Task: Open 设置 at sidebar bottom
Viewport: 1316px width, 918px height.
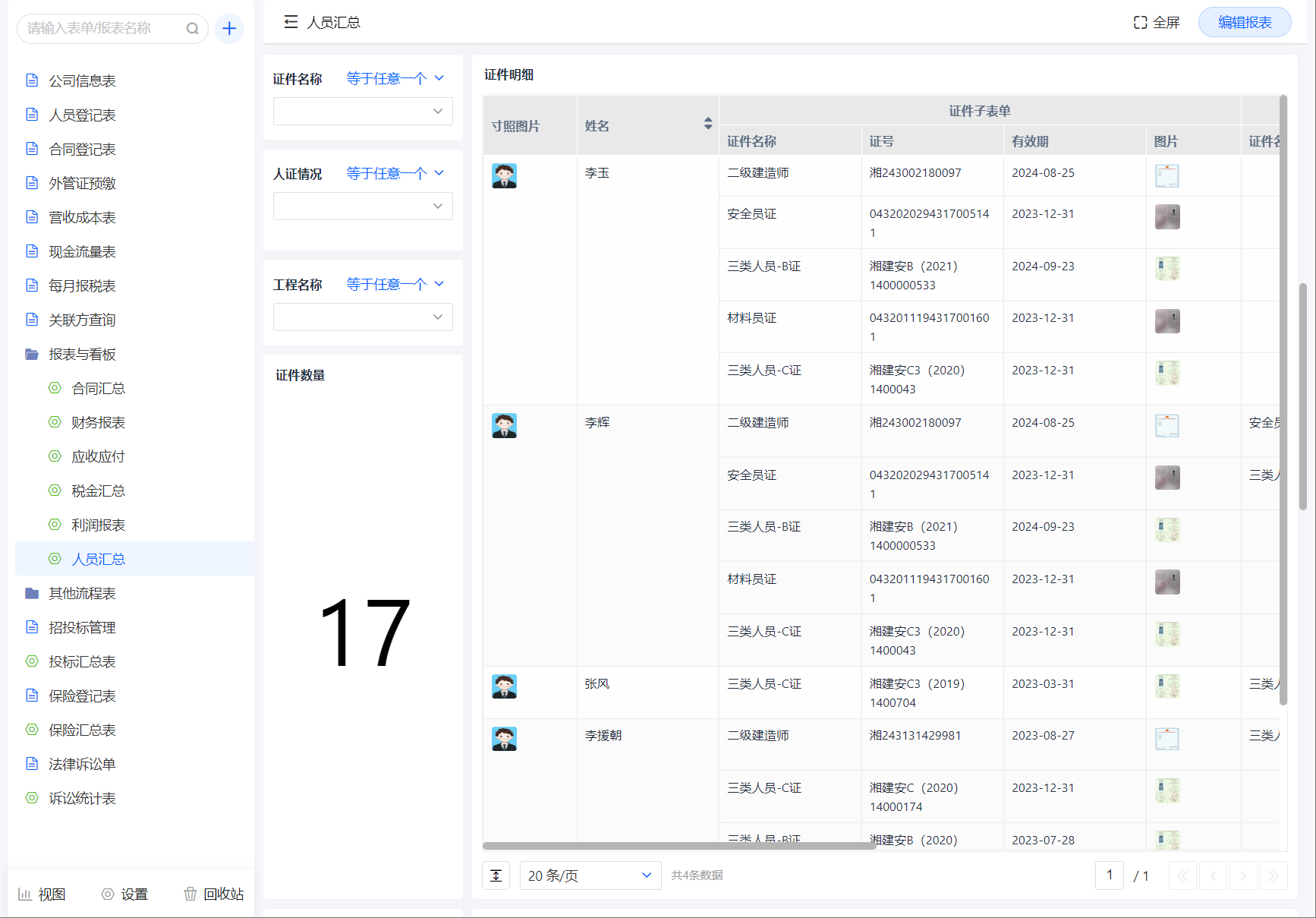Action: click(x=124, y=894)
